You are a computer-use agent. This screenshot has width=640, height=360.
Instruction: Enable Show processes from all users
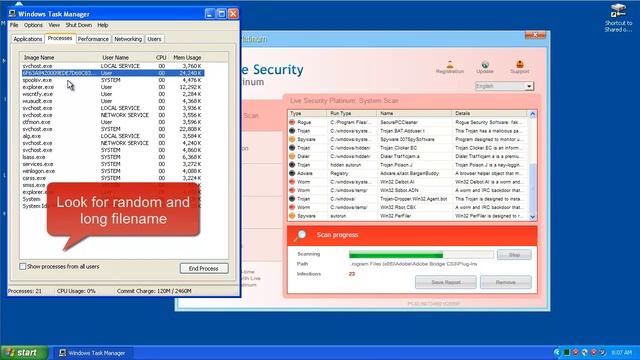pos(22,267)
